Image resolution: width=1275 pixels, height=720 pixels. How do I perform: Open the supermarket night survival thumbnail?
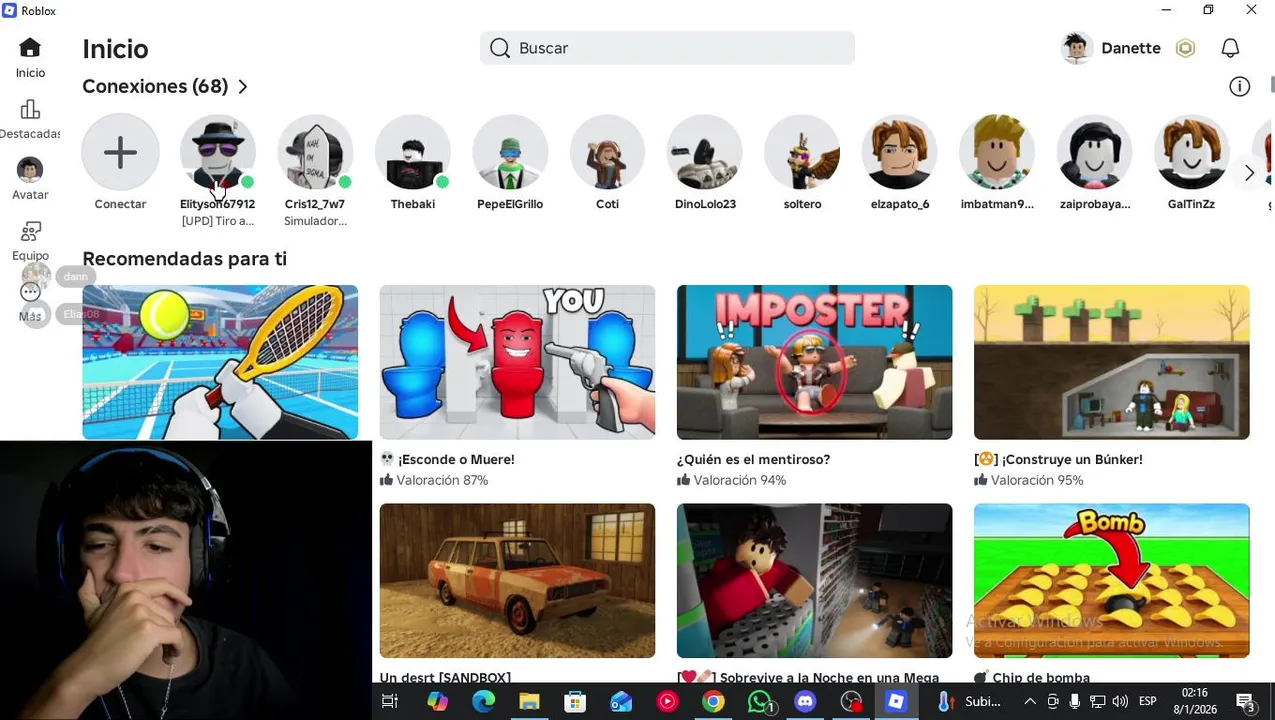pos(814,580)
